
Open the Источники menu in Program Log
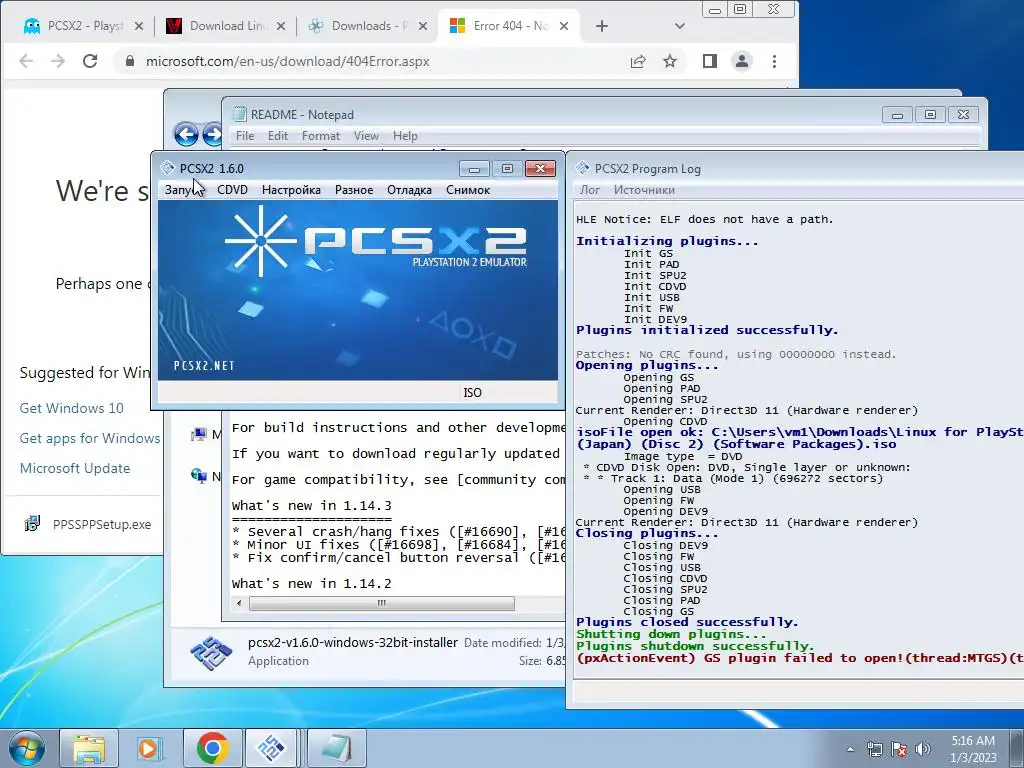click(644, 190)
